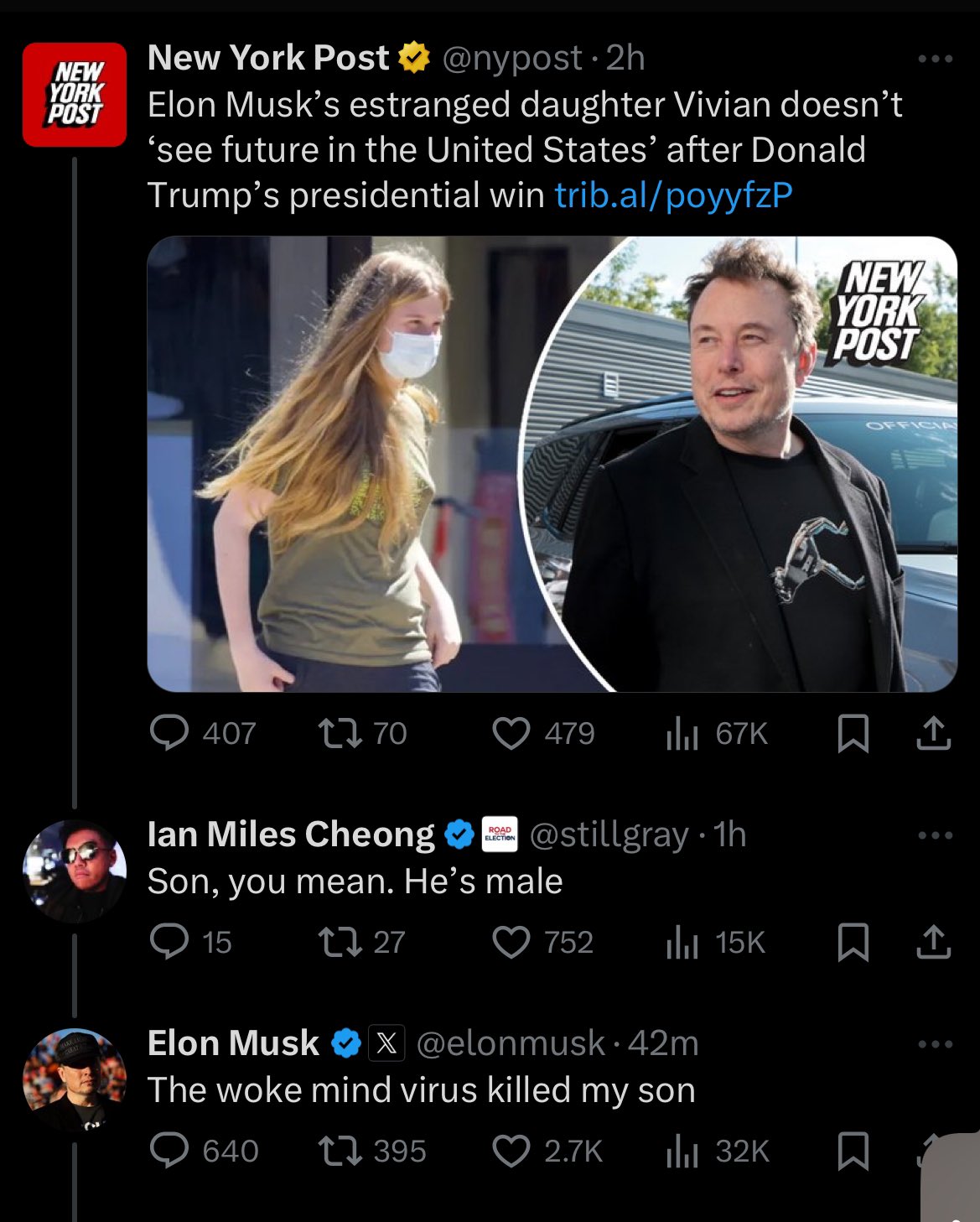
Task: Bookmark the New York Post tweet
Action: (x=853, y=732)
